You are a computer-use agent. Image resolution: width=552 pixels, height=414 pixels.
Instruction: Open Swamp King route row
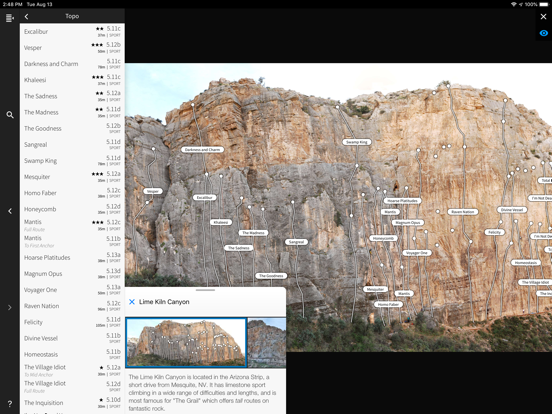click(72, 161)
